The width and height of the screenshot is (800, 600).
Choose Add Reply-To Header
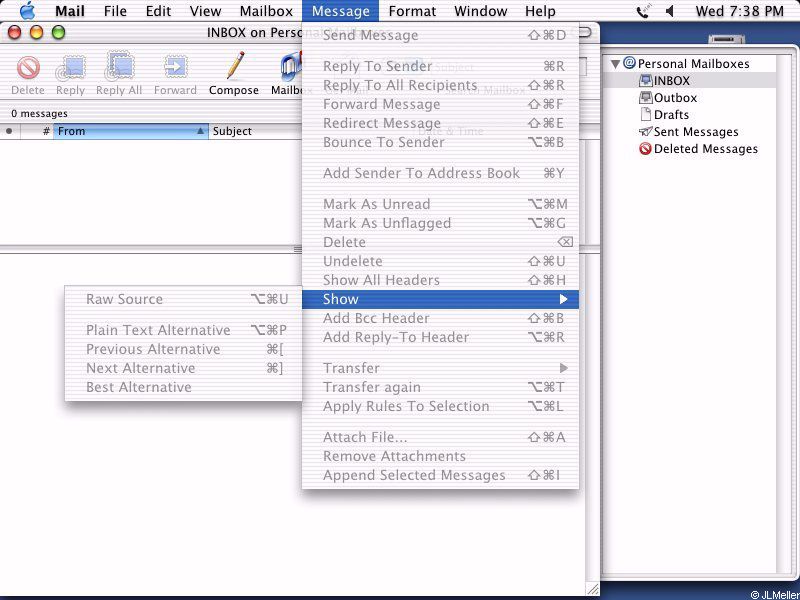coord(440,337)
